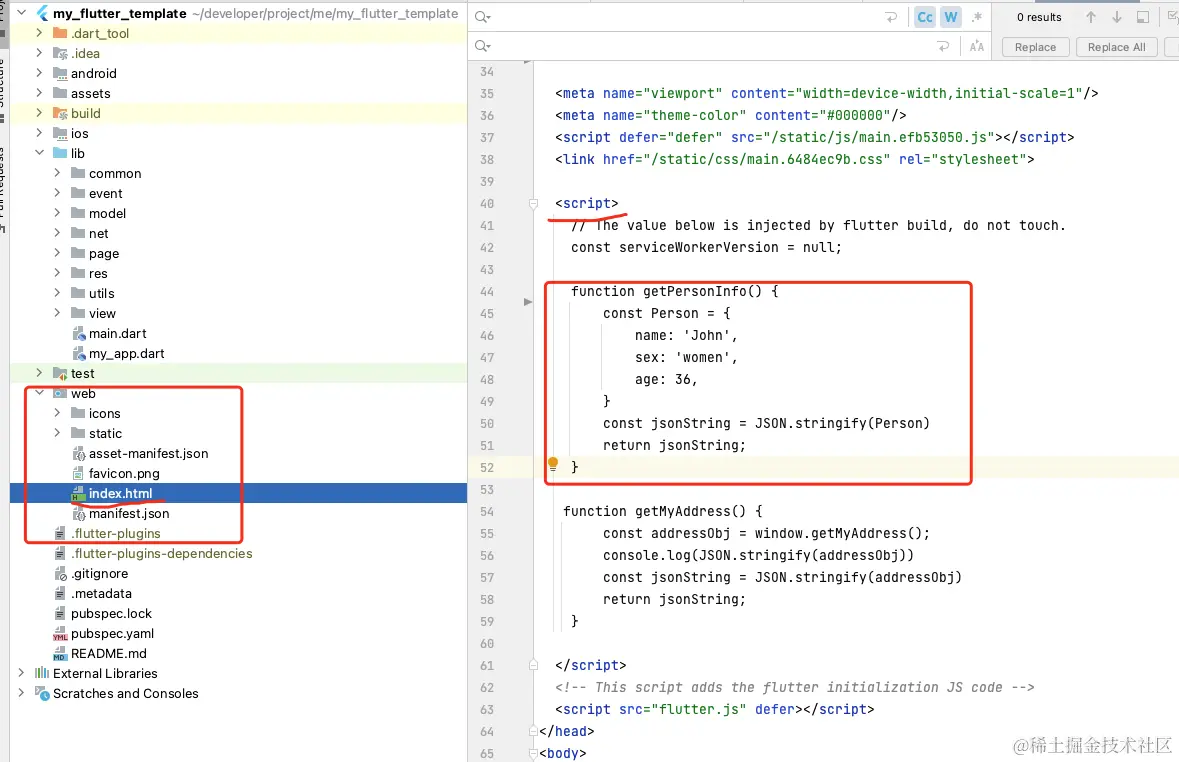Fold the script block at line 40

(533, 203)
